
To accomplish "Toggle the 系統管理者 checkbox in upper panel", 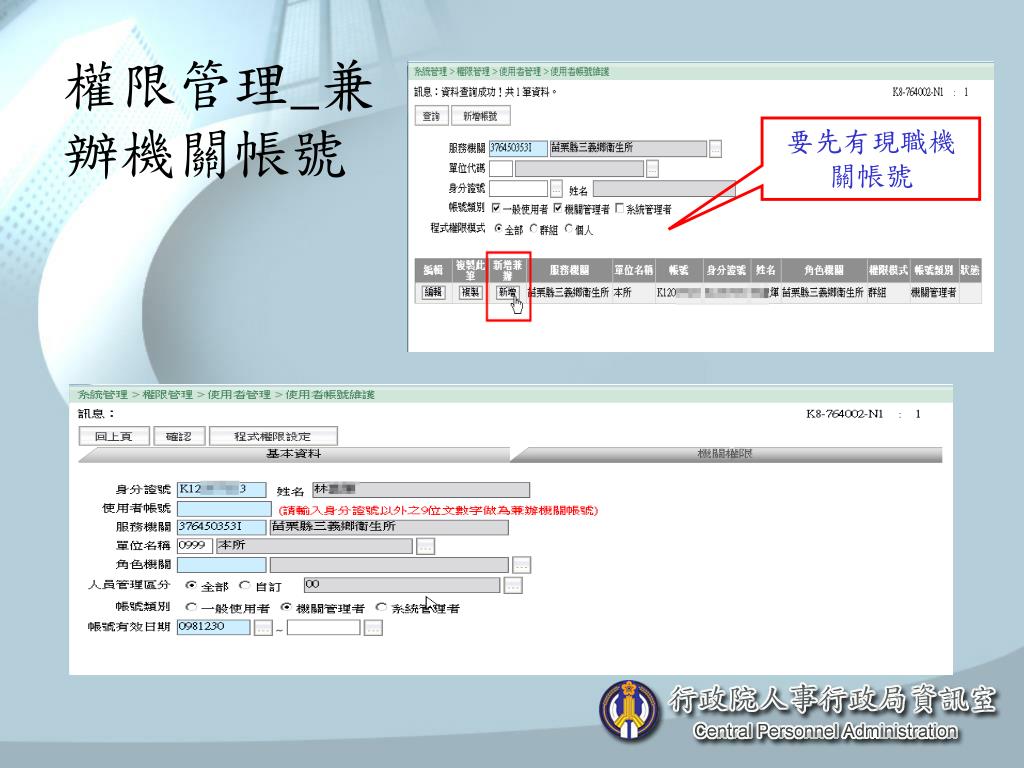I will pos(619,208).
